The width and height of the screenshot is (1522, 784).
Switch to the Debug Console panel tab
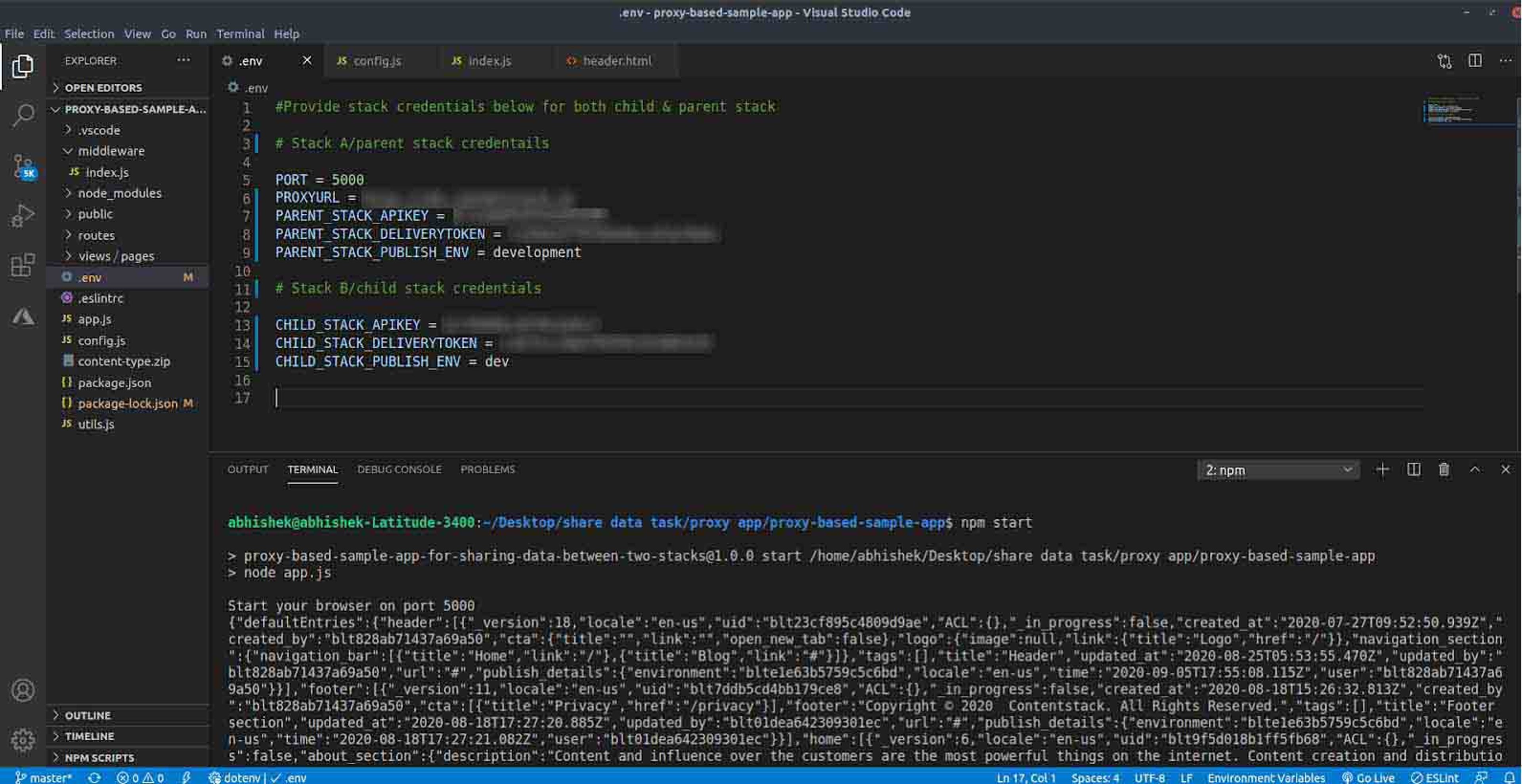pos(399,469)
